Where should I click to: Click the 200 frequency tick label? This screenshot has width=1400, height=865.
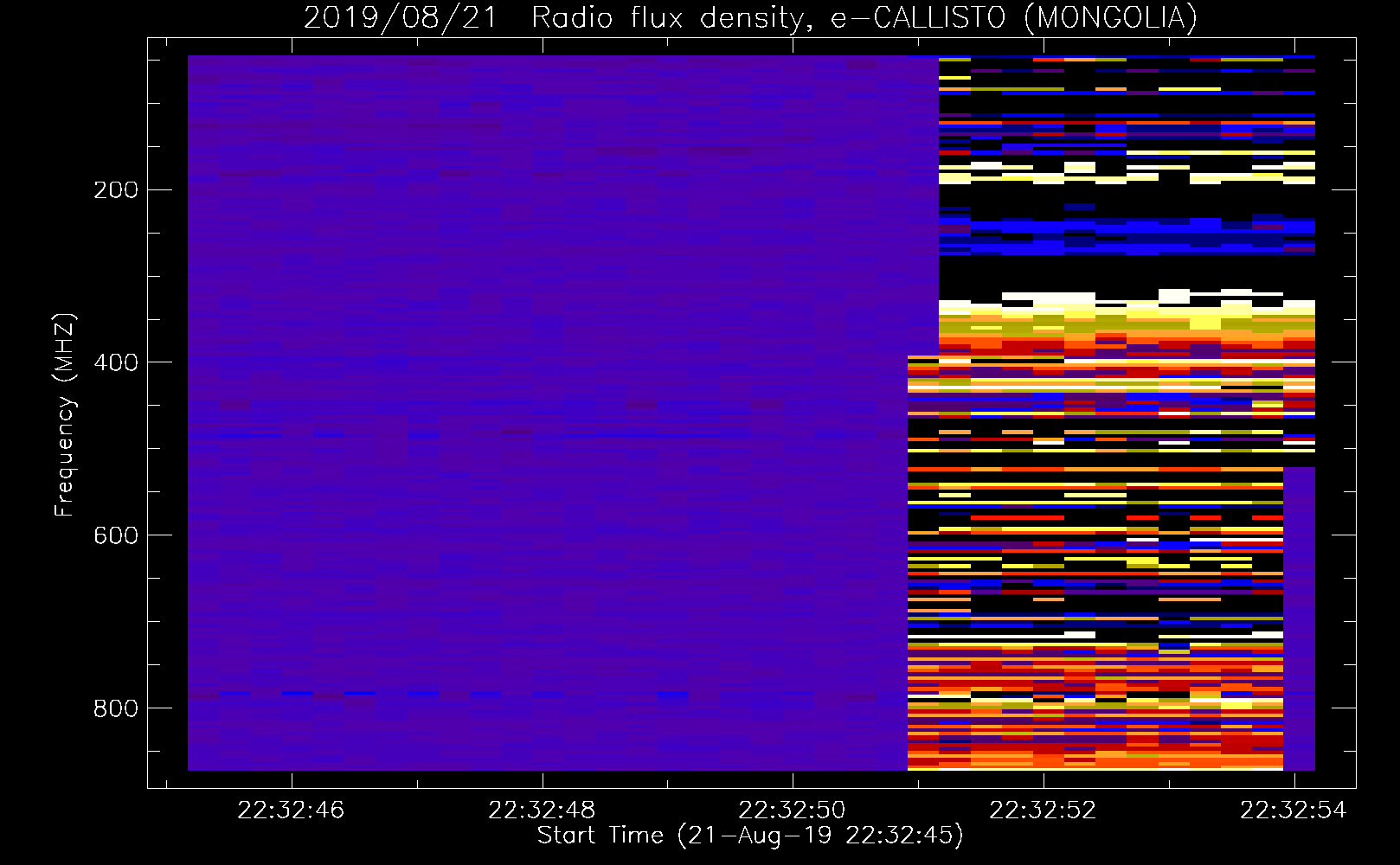[x=116, y=189]
